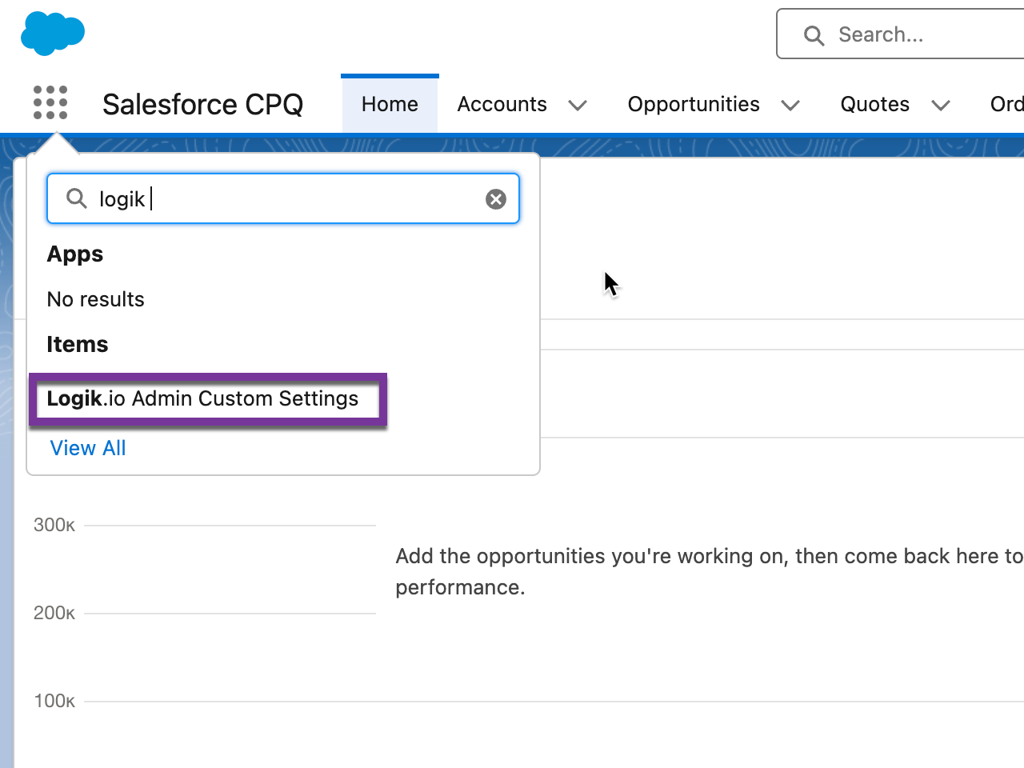
Task: Expand the Quotes dropdown chevron
Action: [x=940, y=105]
